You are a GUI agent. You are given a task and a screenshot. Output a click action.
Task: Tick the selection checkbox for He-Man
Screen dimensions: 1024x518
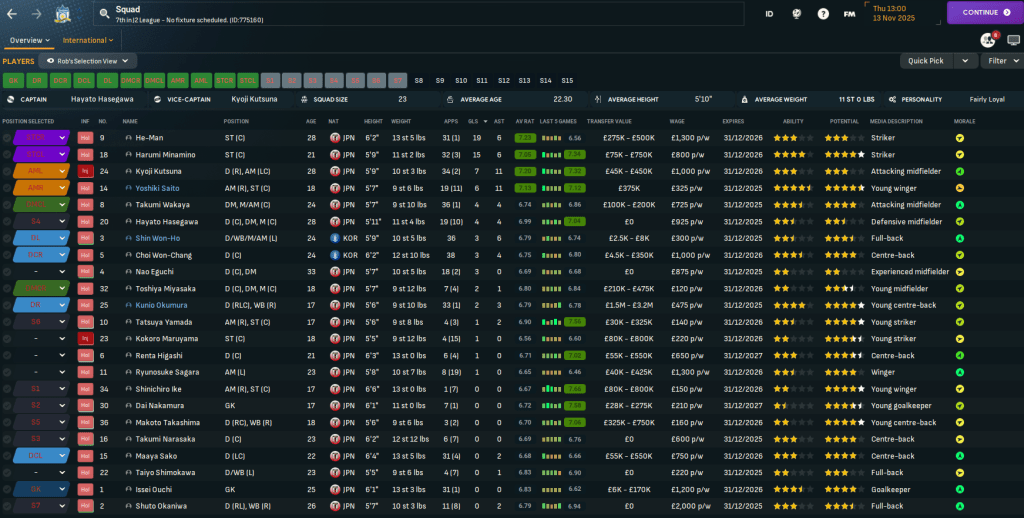(7, 138)
